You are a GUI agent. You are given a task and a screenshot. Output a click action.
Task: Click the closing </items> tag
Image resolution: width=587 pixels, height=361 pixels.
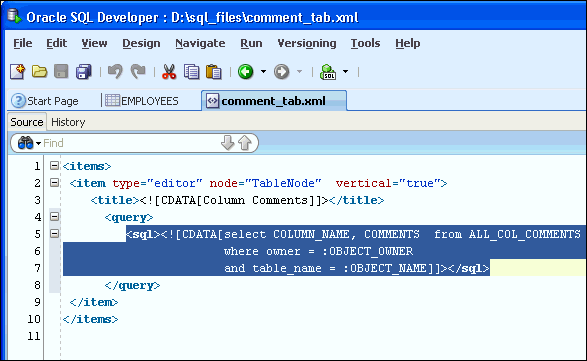pos(90,319)
